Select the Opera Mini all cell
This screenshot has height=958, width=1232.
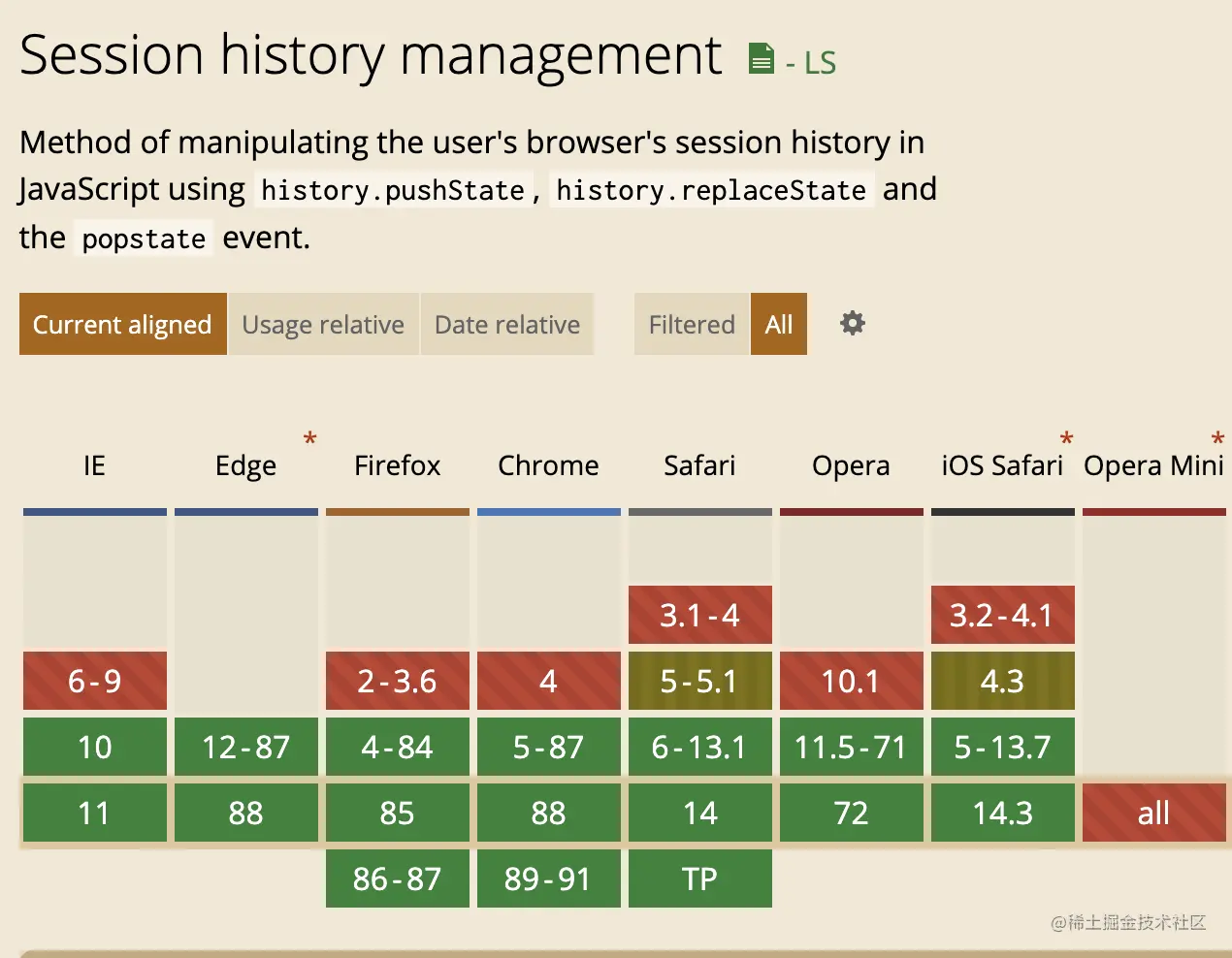click(x=1154, y=813)
